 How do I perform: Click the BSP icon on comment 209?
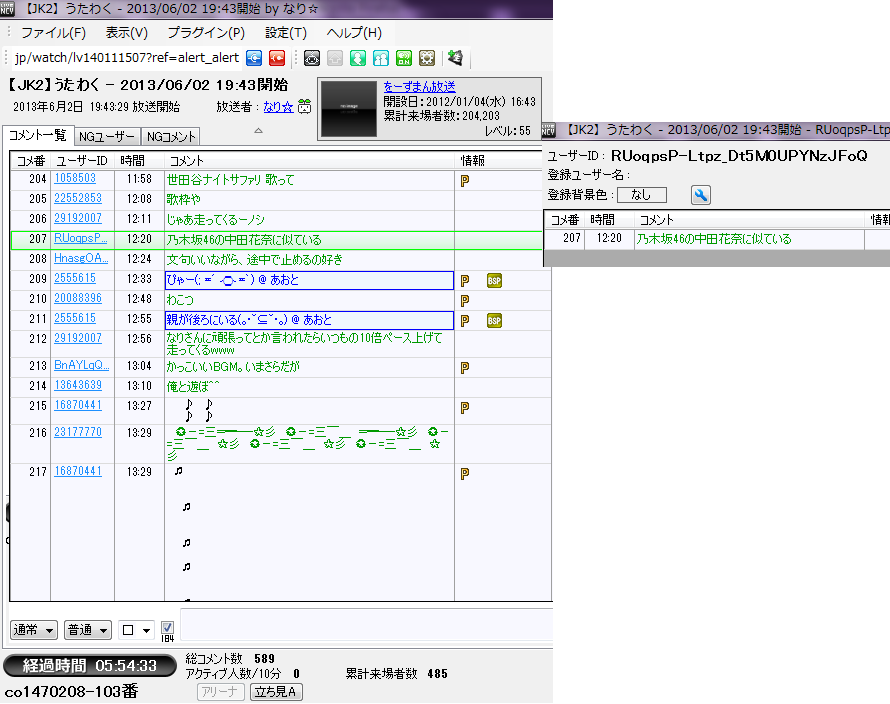[x=494, y=280]
